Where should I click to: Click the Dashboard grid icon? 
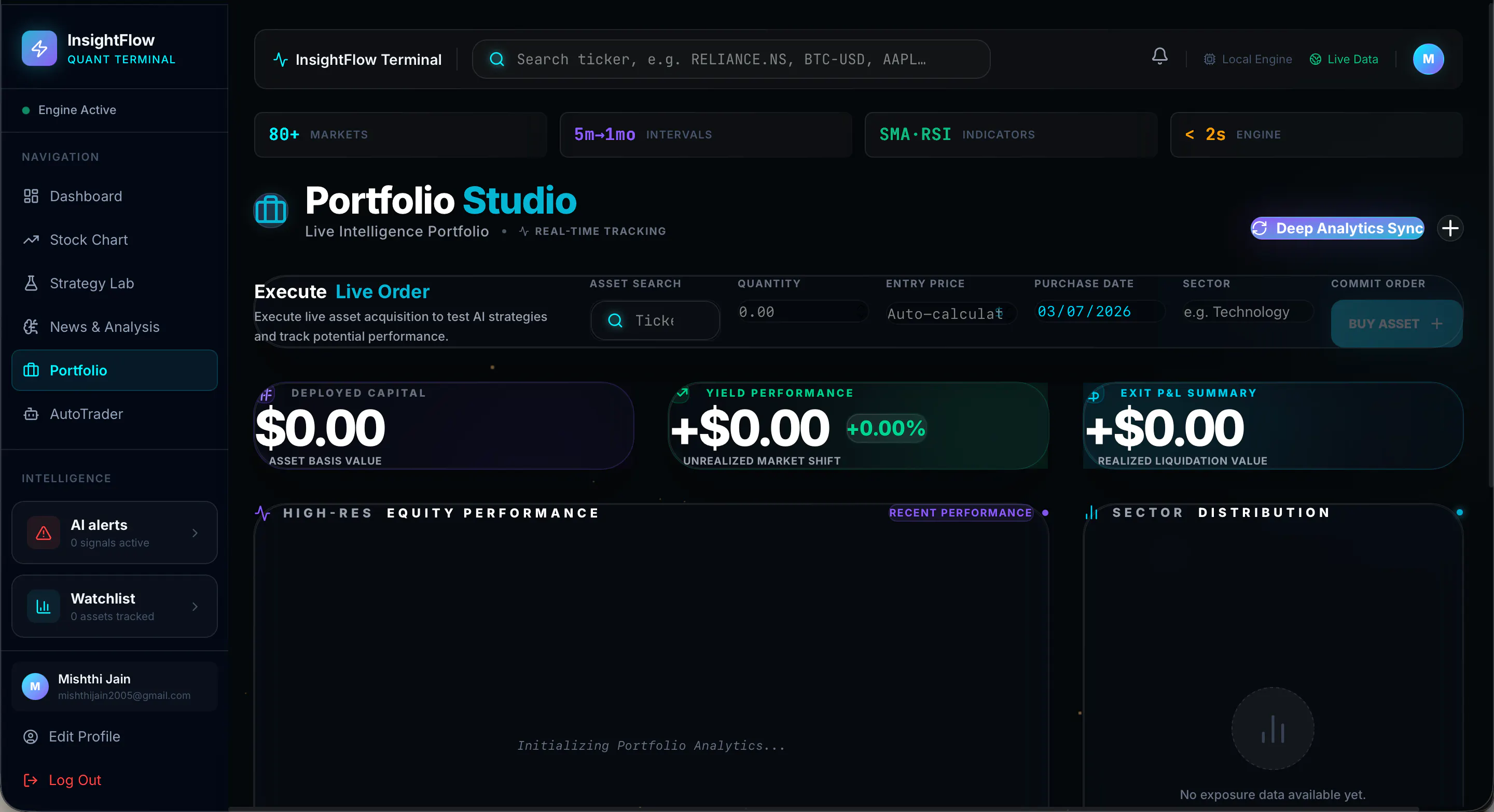tap(31, 196)
